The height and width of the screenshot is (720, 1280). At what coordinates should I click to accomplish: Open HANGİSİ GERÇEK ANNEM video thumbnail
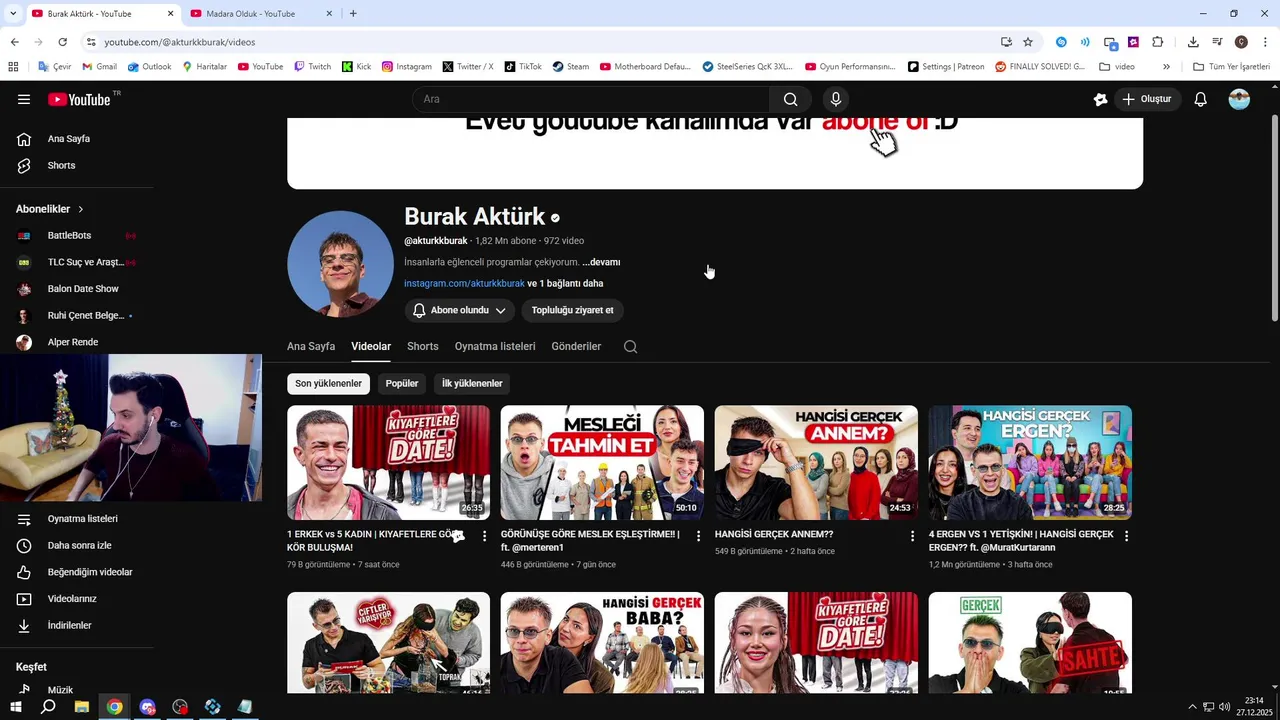point(816,462)
